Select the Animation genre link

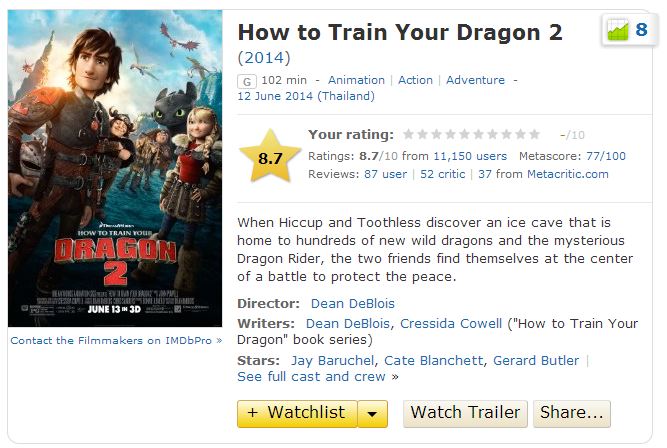point(356,80)
